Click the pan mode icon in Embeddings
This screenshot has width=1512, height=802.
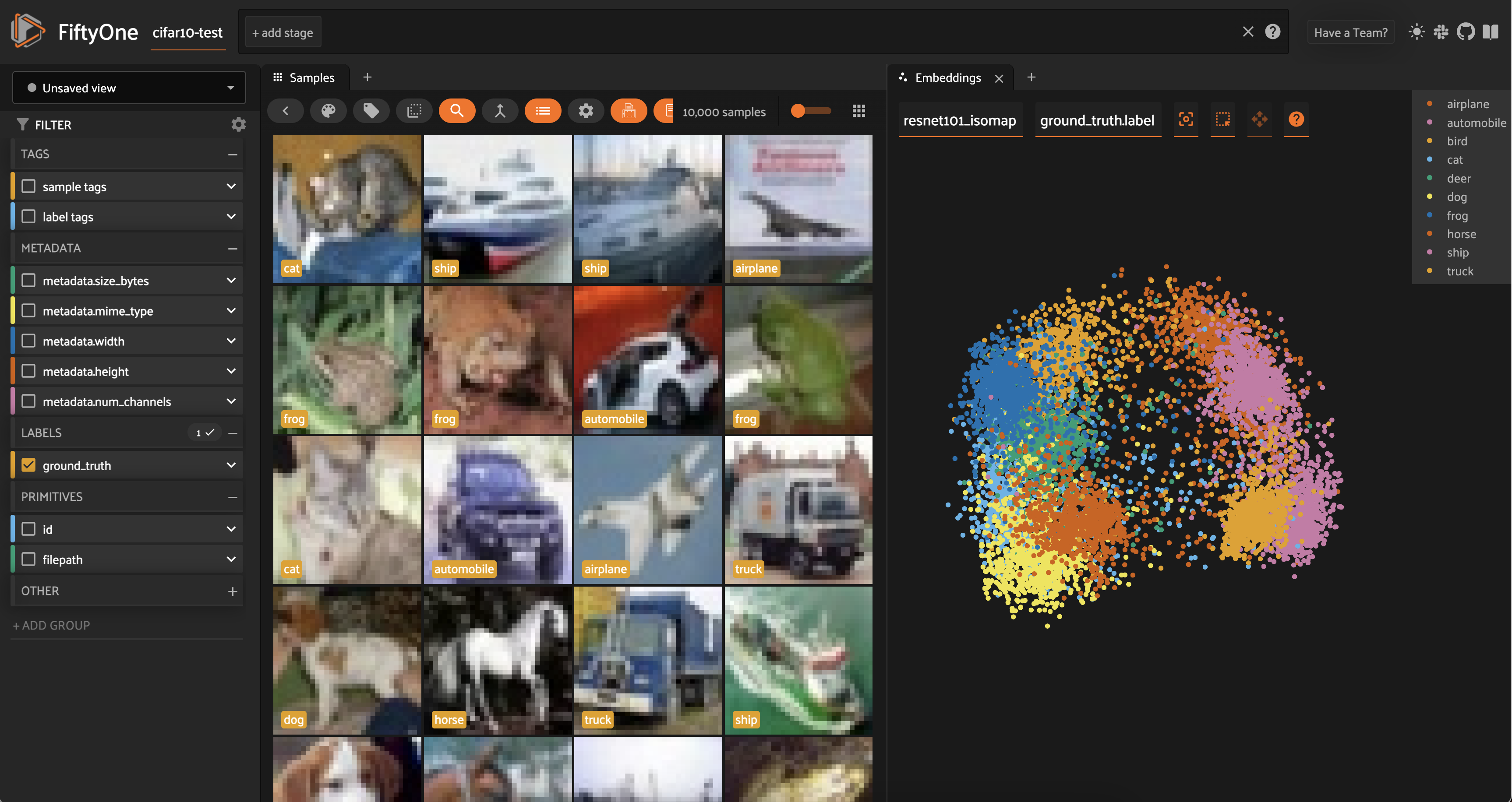(1259, 120)
